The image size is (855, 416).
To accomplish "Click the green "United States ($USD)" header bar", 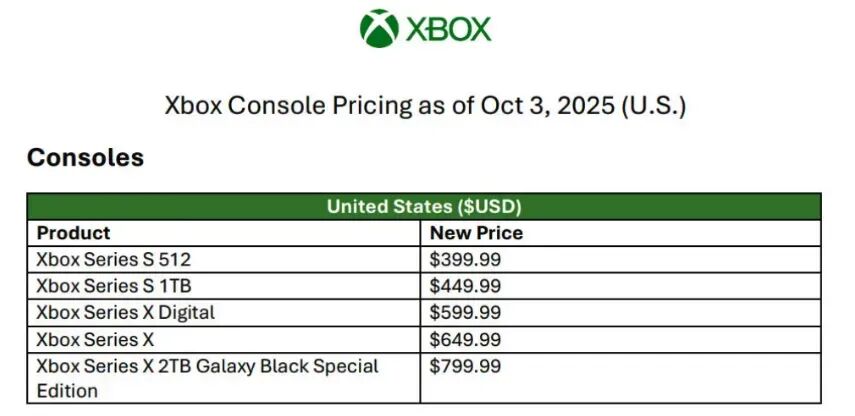I will (424, 207).
